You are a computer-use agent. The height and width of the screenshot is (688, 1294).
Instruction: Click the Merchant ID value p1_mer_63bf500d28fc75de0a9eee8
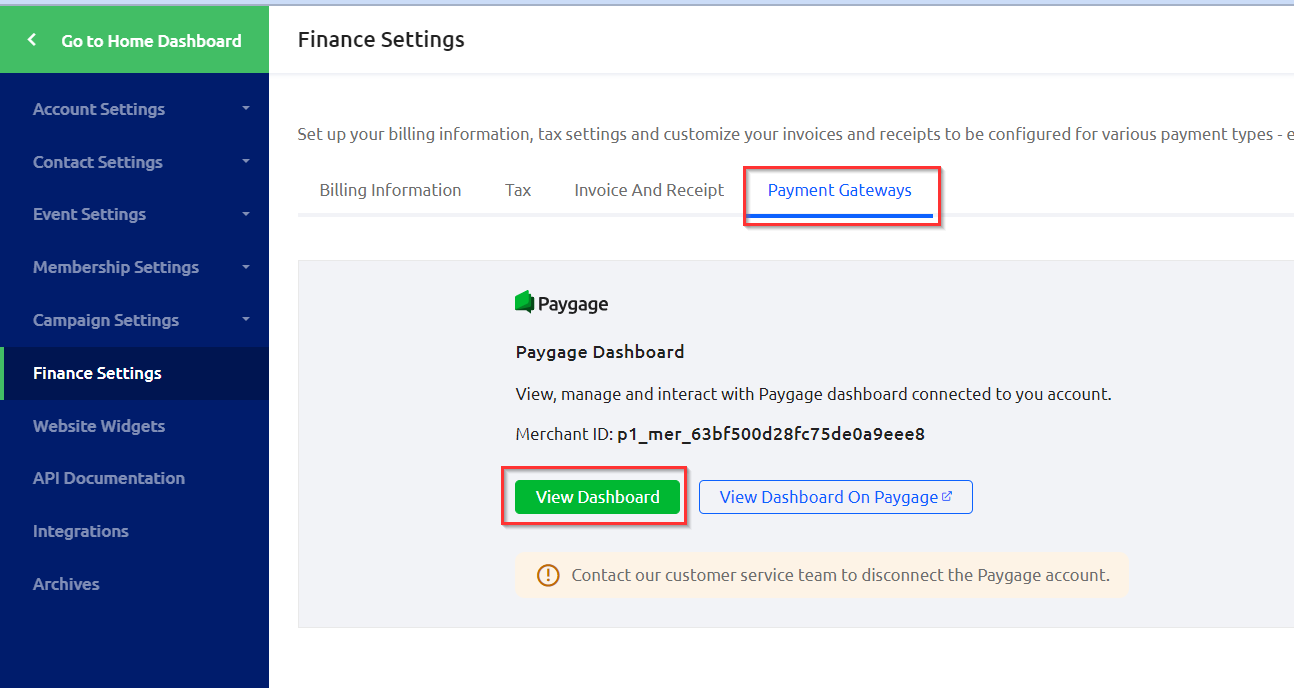(x=771, y=434)
